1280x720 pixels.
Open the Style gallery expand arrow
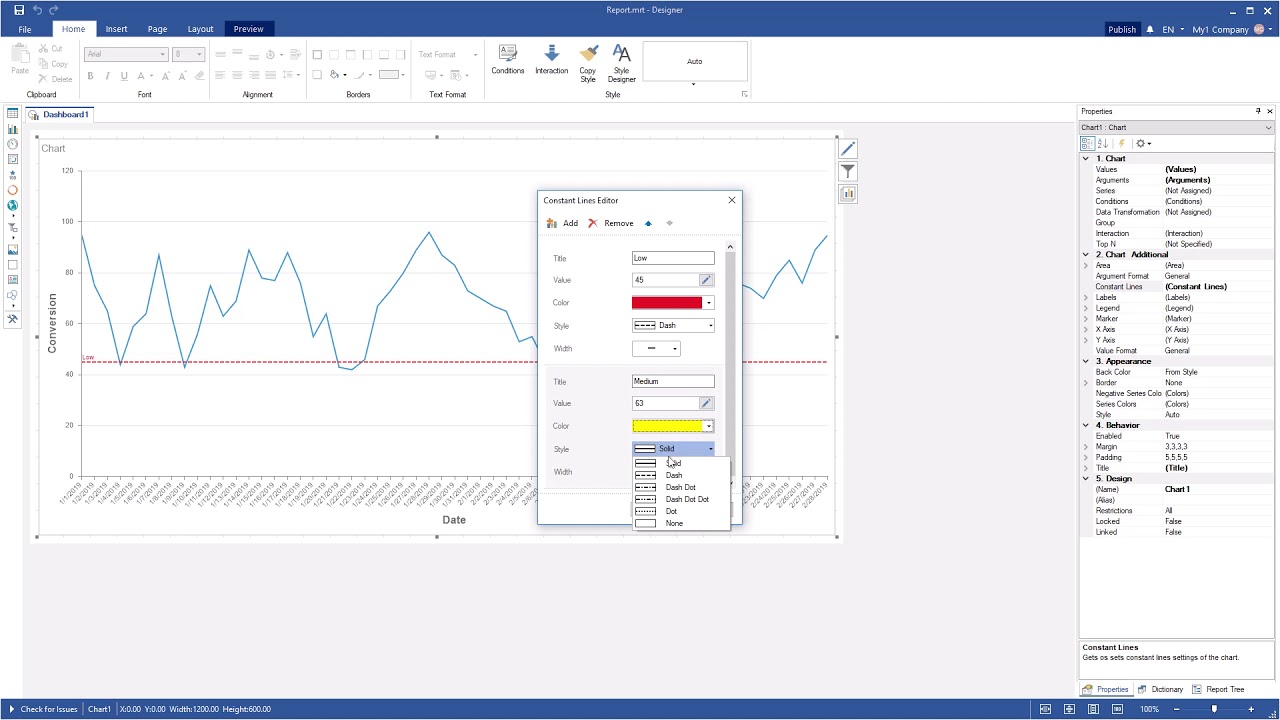pyautogui.click(x=693, y=84)
